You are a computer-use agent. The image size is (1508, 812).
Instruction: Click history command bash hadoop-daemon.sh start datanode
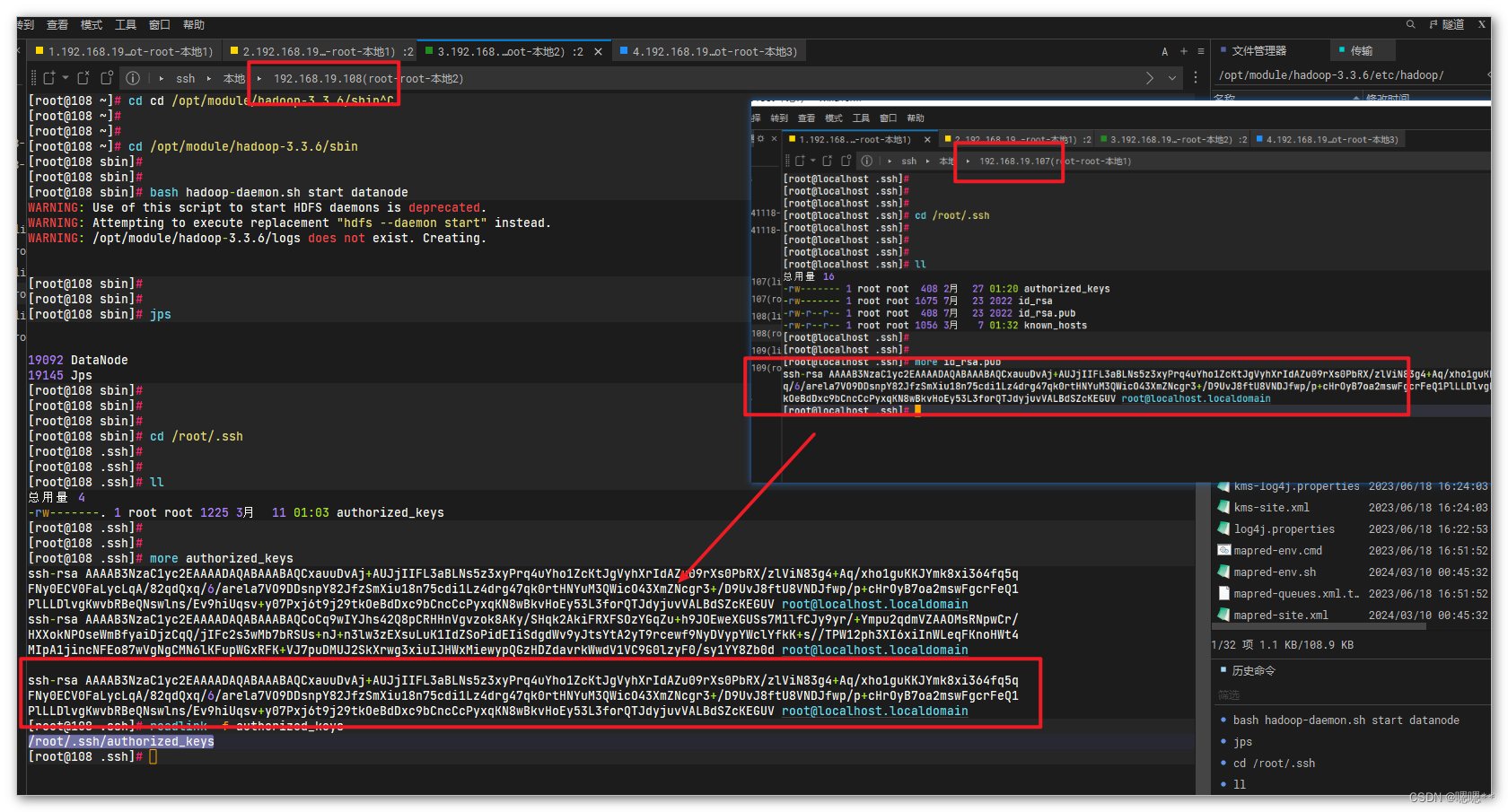point(1346,720)
